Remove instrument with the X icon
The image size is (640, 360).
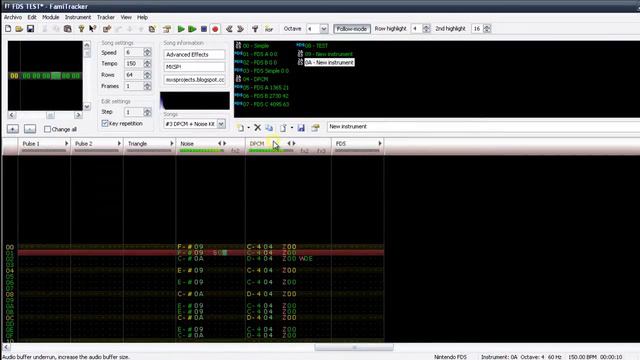click(258, 128)
